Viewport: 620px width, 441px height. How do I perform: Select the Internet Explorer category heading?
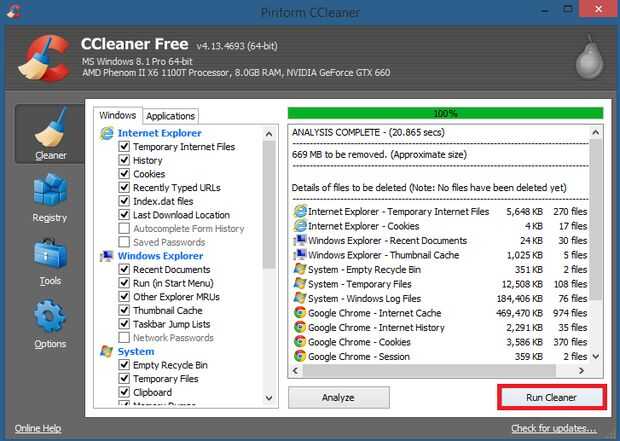[160, 133]
